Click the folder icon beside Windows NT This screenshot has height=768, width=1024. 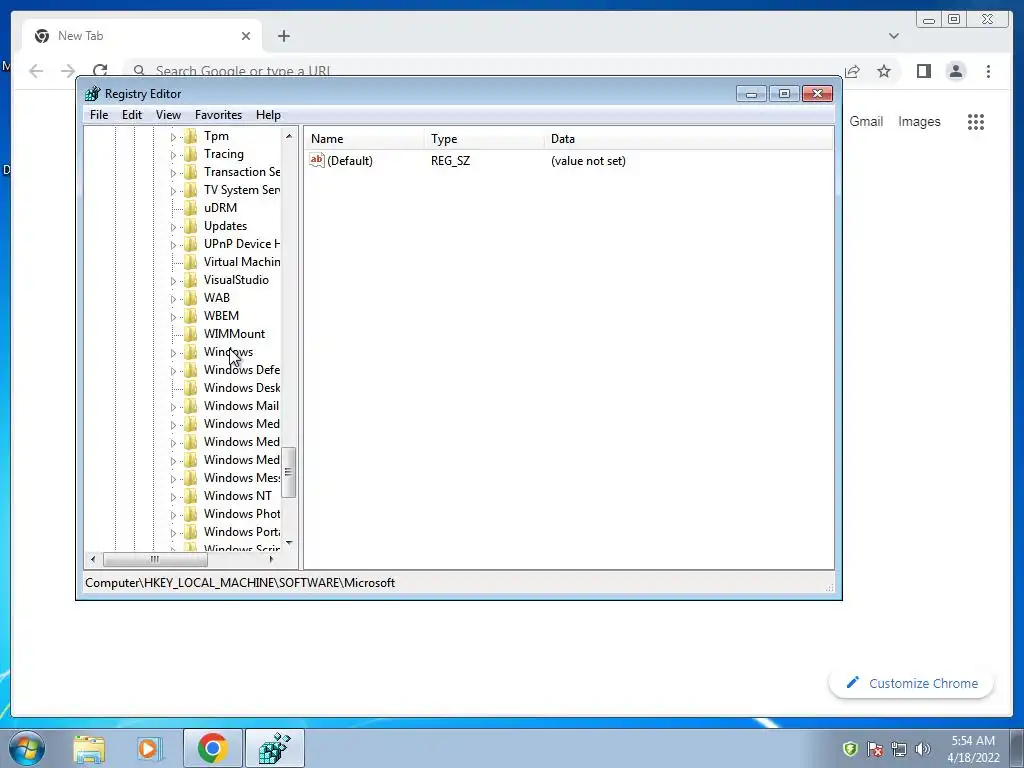point(191,496)
